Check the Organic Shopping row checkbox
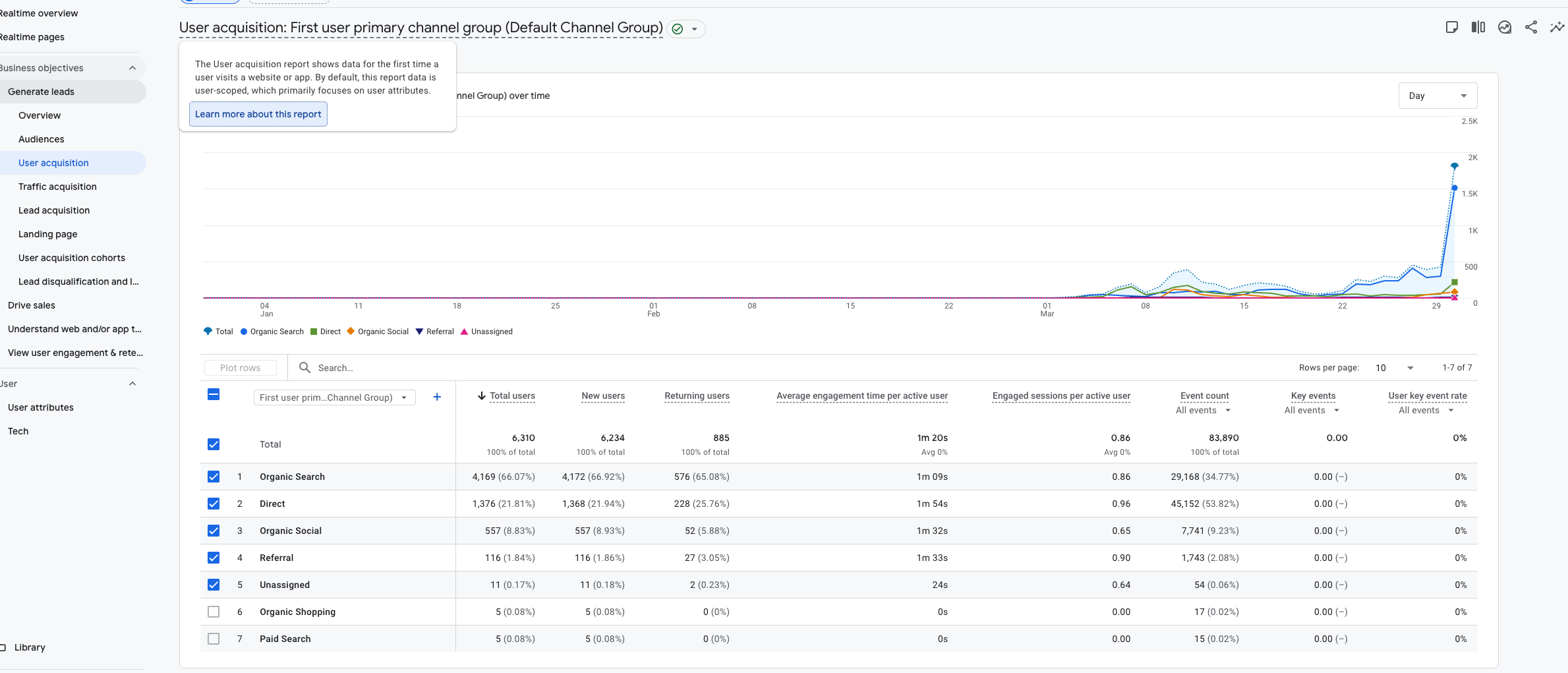 click(214, 612)
